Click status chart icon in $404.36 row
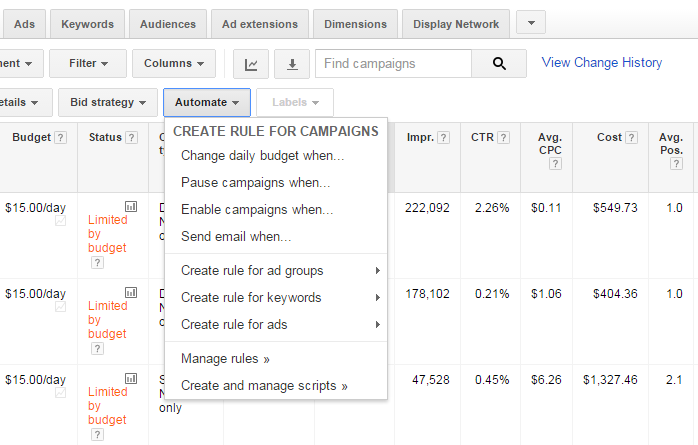The height and width of the screenshot is (445, 698). [x=131, y=292]
